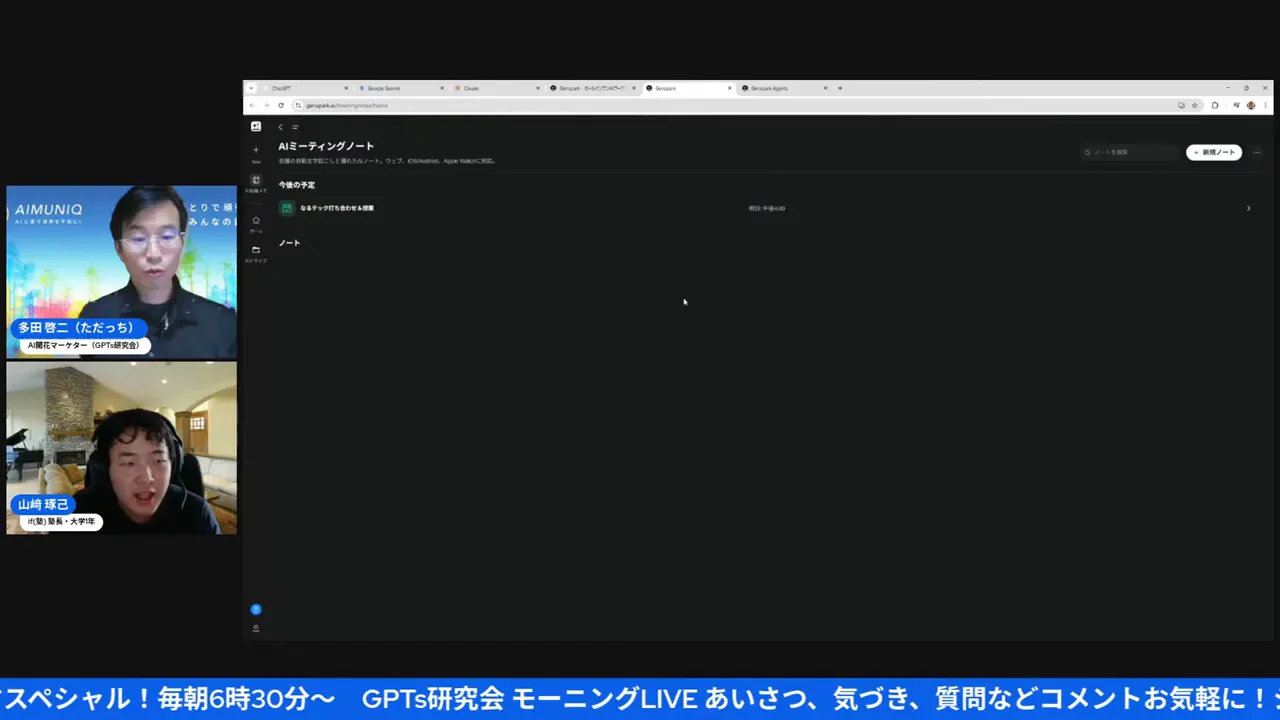
Task: Minimize the browser window
Action: click(x=1228, y=88)
